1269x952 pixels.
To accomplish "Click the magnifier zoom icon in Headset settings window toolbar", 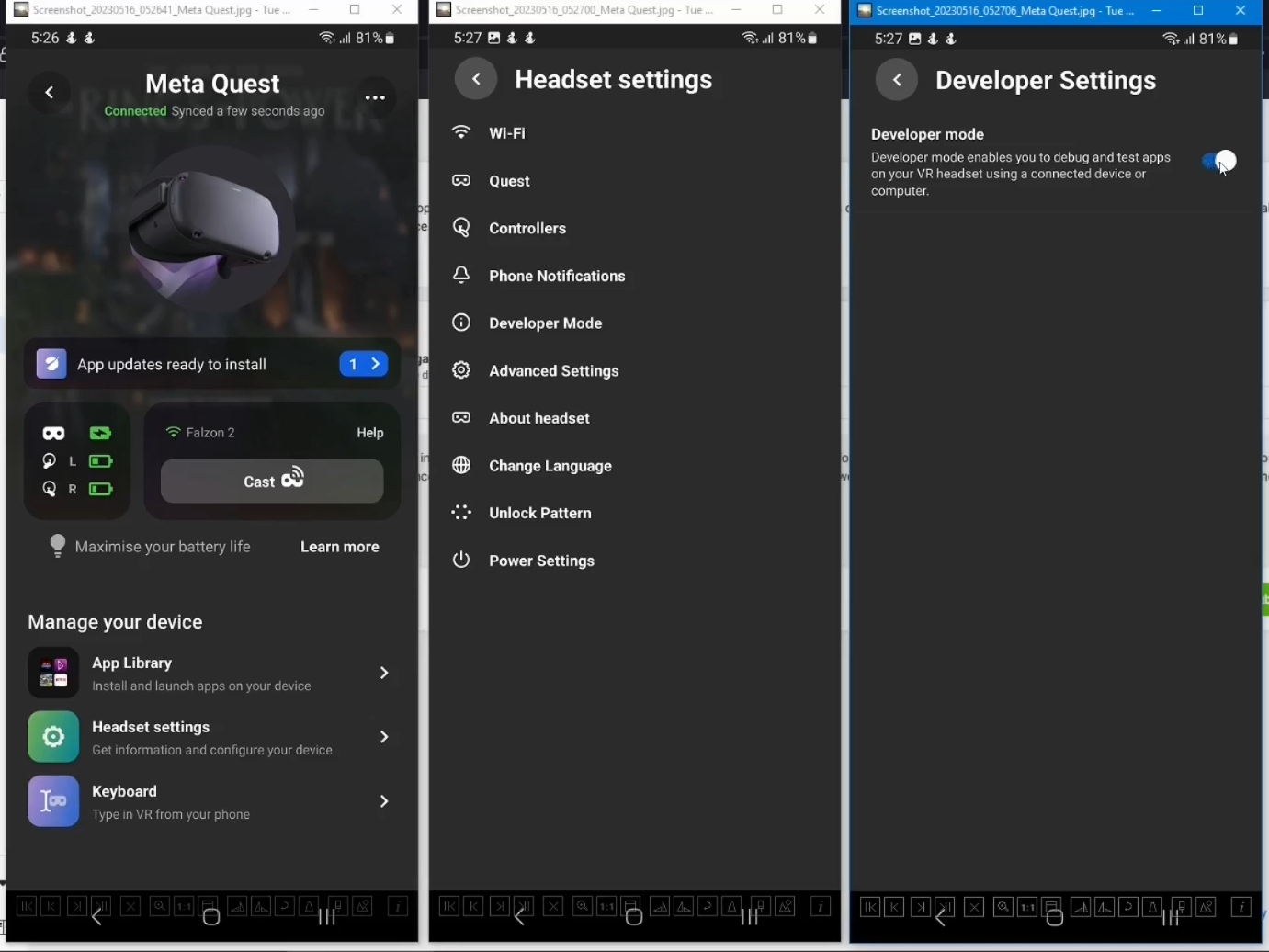I will pos(583,907).
